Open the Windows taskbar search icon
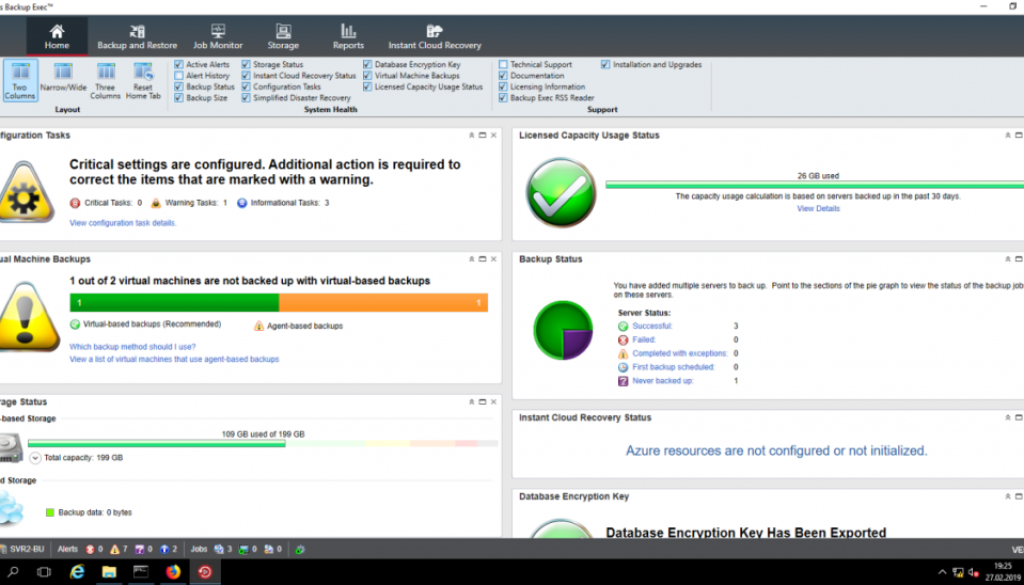This screenshot has height=585, width=1024. (12, 572)
